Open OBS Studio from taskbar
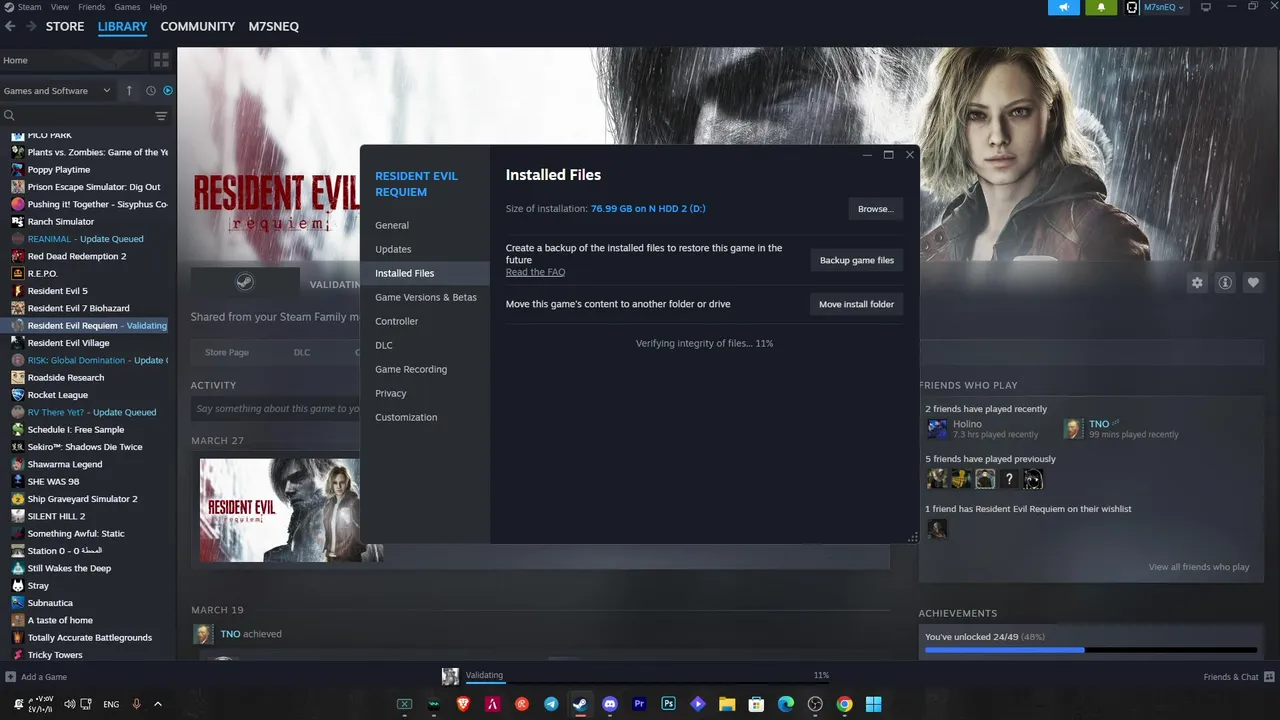 [x=815, y=704]
